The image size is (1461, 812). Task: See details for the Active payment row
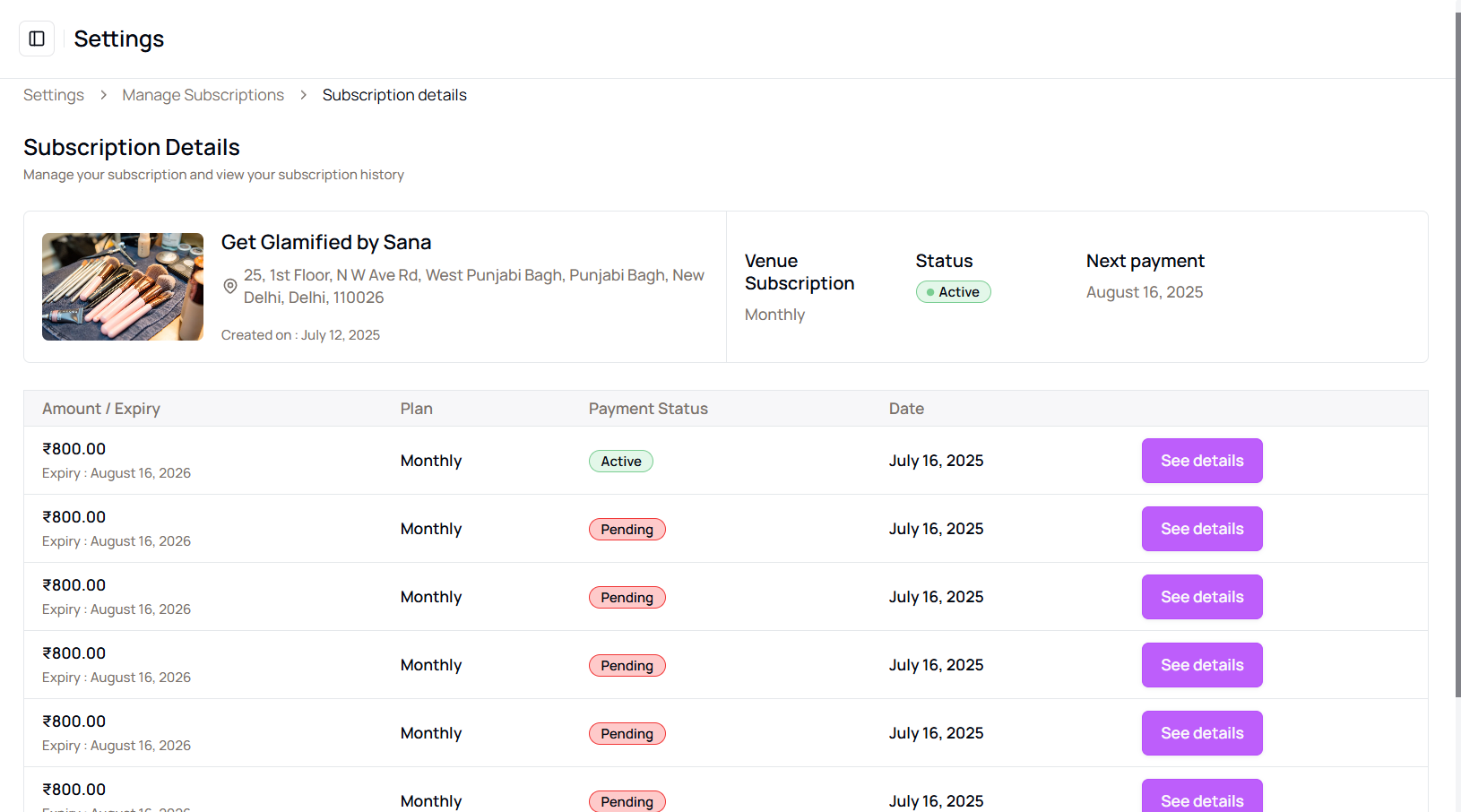coord(1202,461)
